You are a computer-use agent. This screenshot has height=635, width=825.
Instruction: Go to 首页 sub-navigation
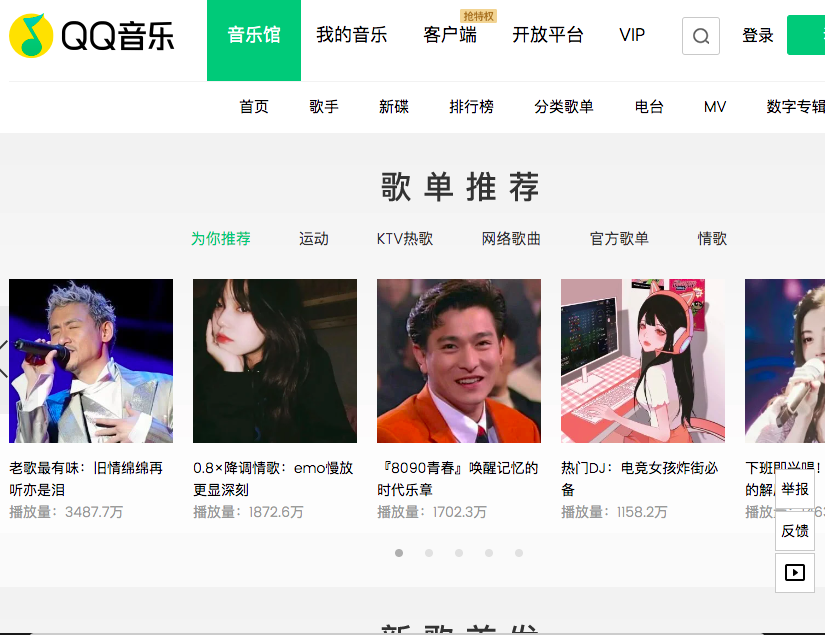(254, 107)
